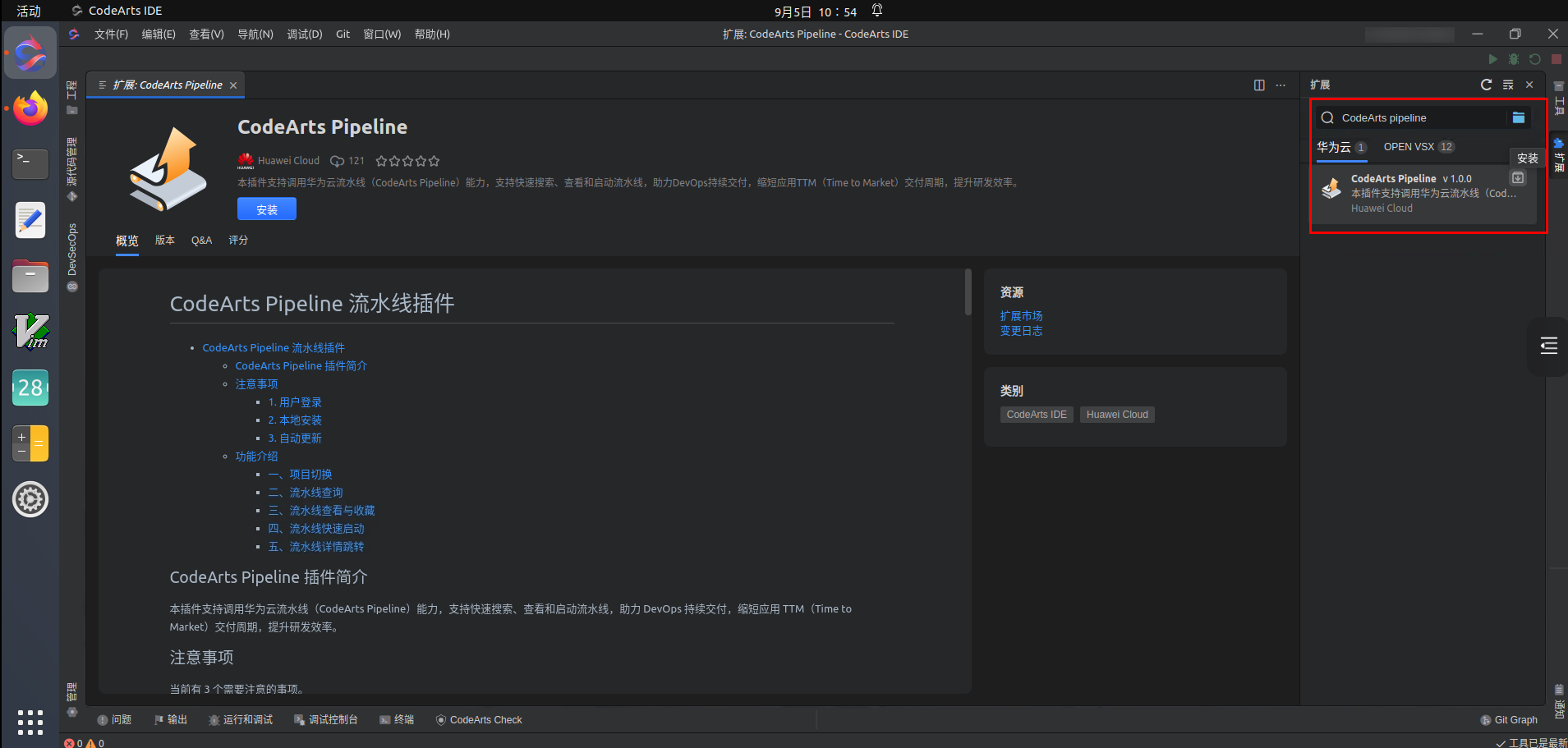This screenshot has width=1568, height=748.
Task: Open the 运行和调试 panel
Action: (x=241, y=720)
